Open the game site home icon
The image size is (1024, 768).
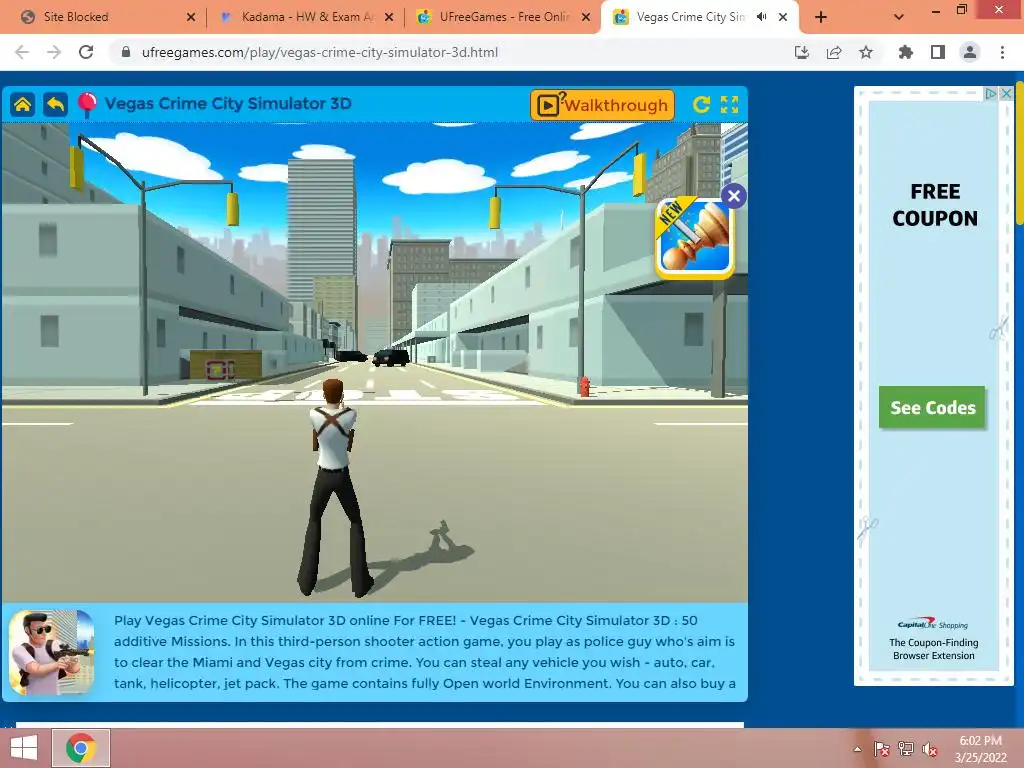tap(23, 104)
